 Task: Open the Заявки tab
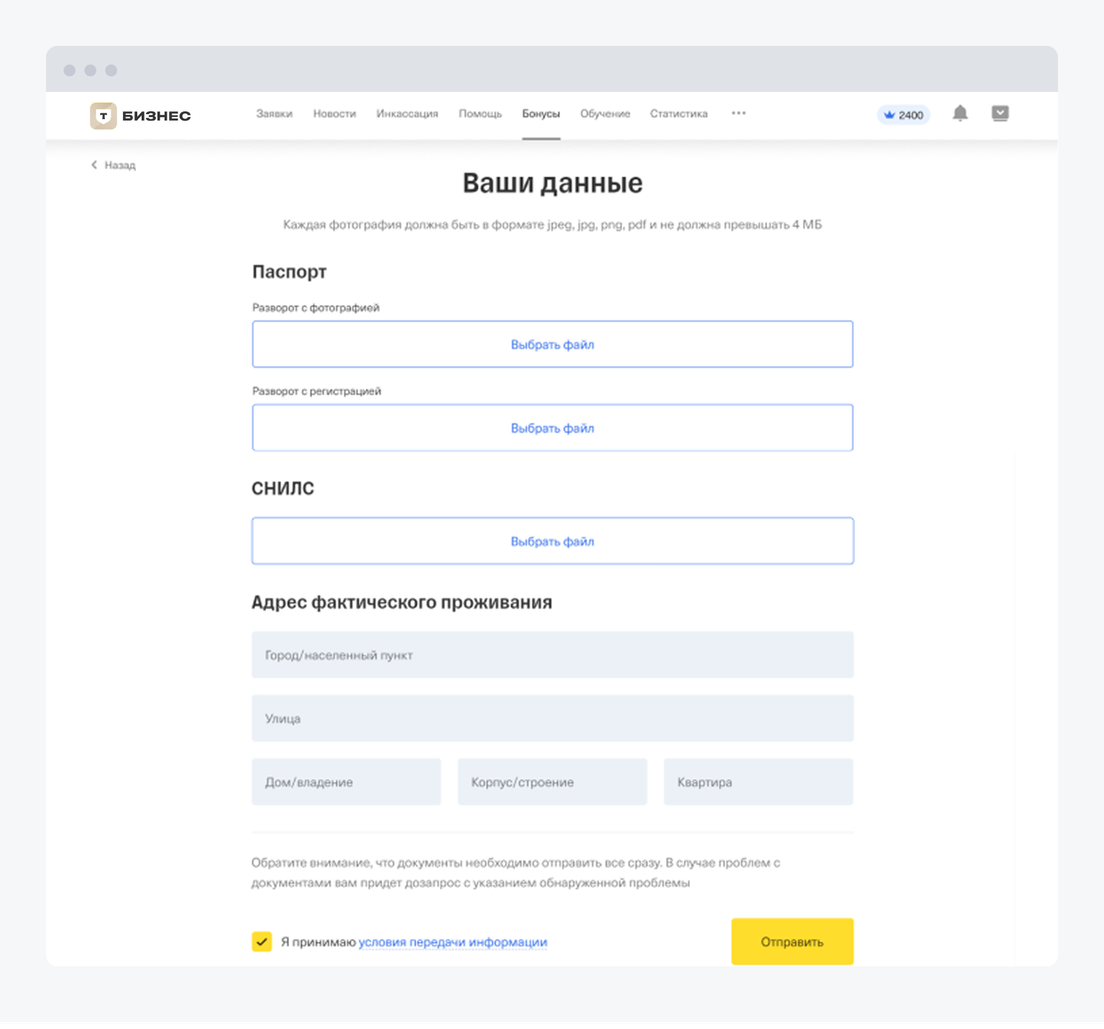(274, 114)
